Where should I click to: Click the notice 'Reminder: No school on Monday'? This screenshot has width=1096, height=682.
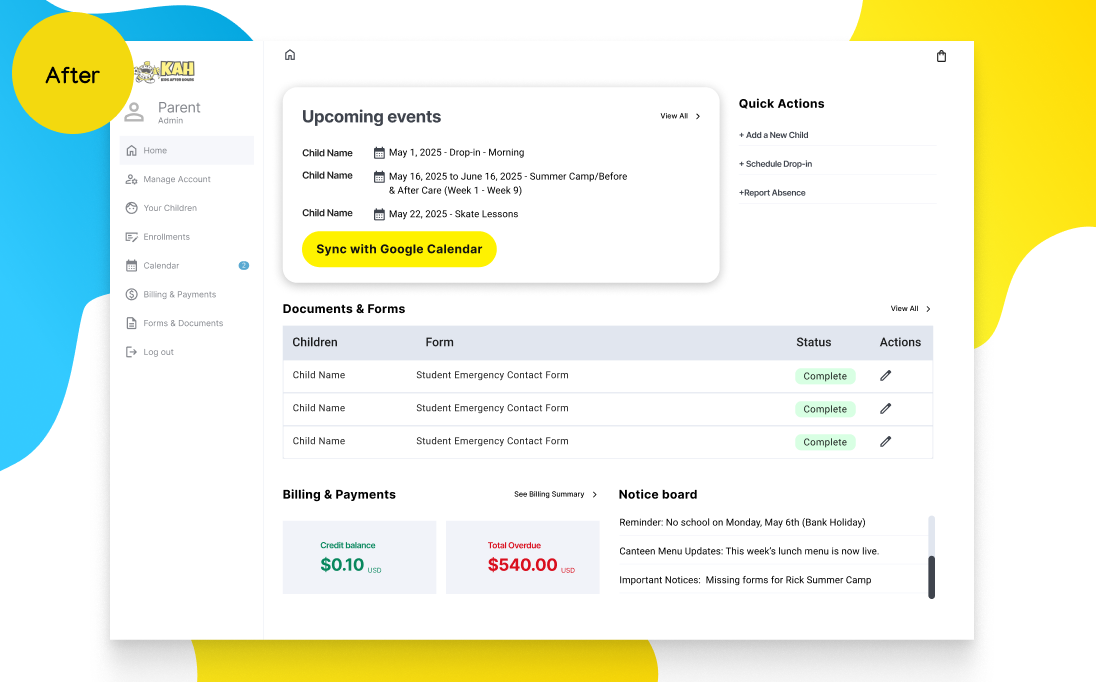pyautogui.click(x=742, y=522)
